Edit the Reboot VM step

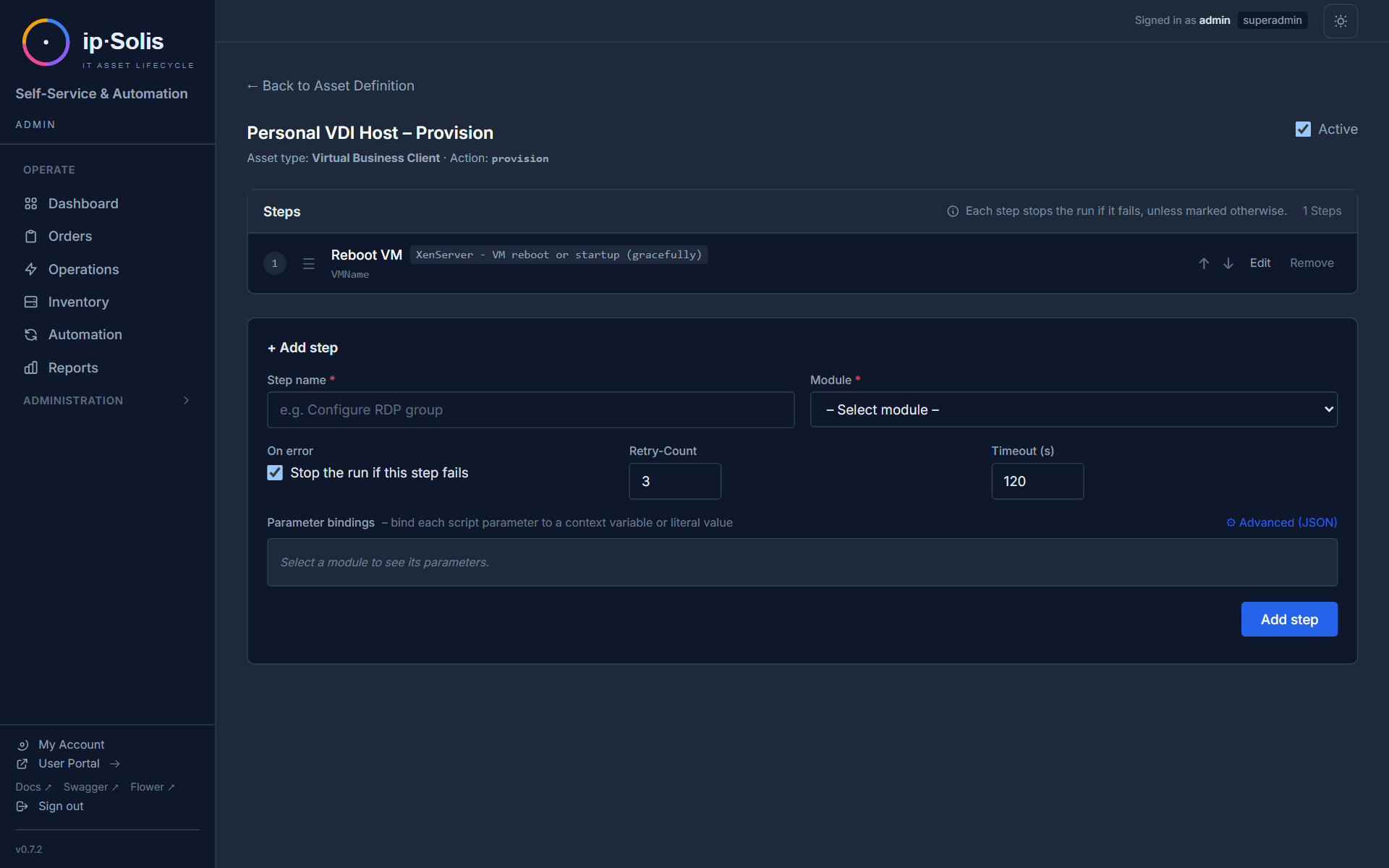(1260, 263)
